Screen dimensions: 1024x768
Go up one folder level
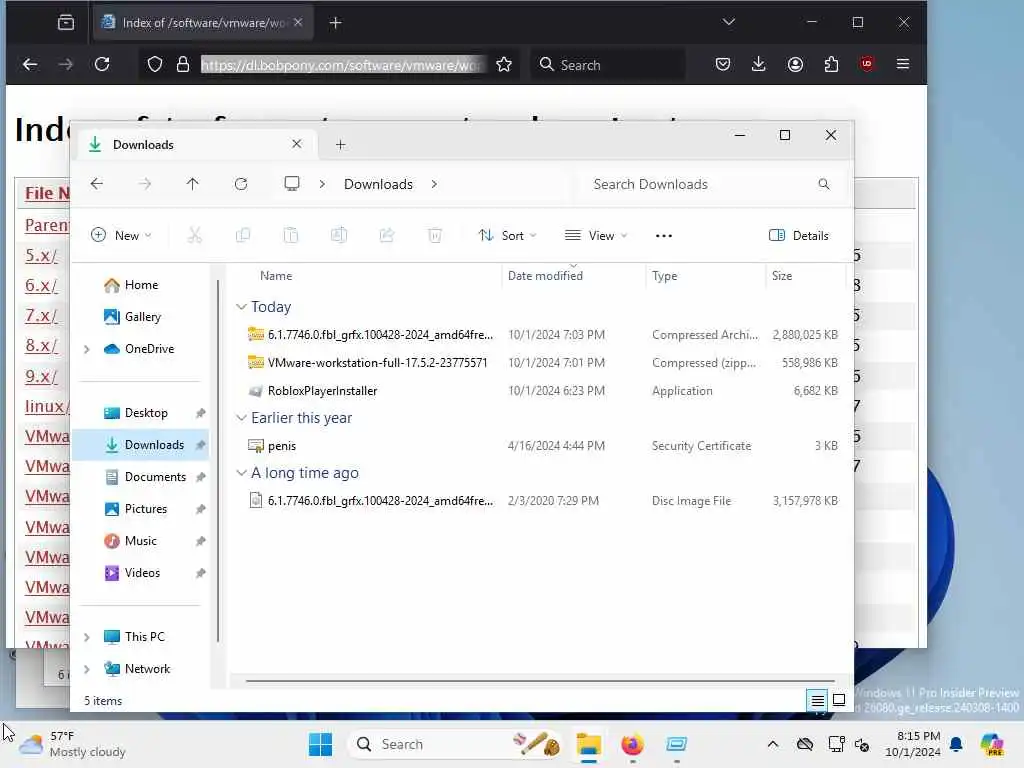(x=193, y=184)
